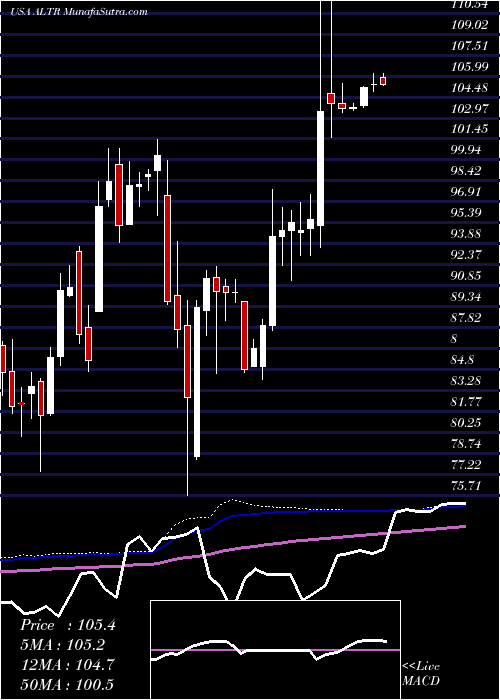Click the pink MACD signal line in inset
The image size is (500, 700).
click(275, 650)
